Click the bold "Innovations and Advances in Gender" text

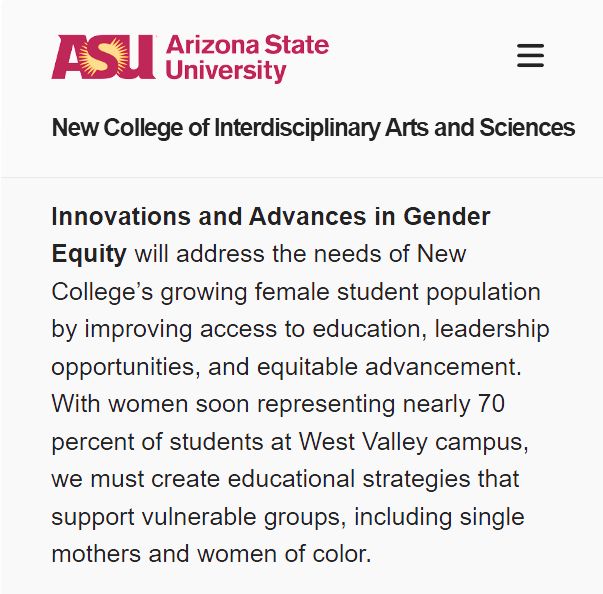point(271,217)
